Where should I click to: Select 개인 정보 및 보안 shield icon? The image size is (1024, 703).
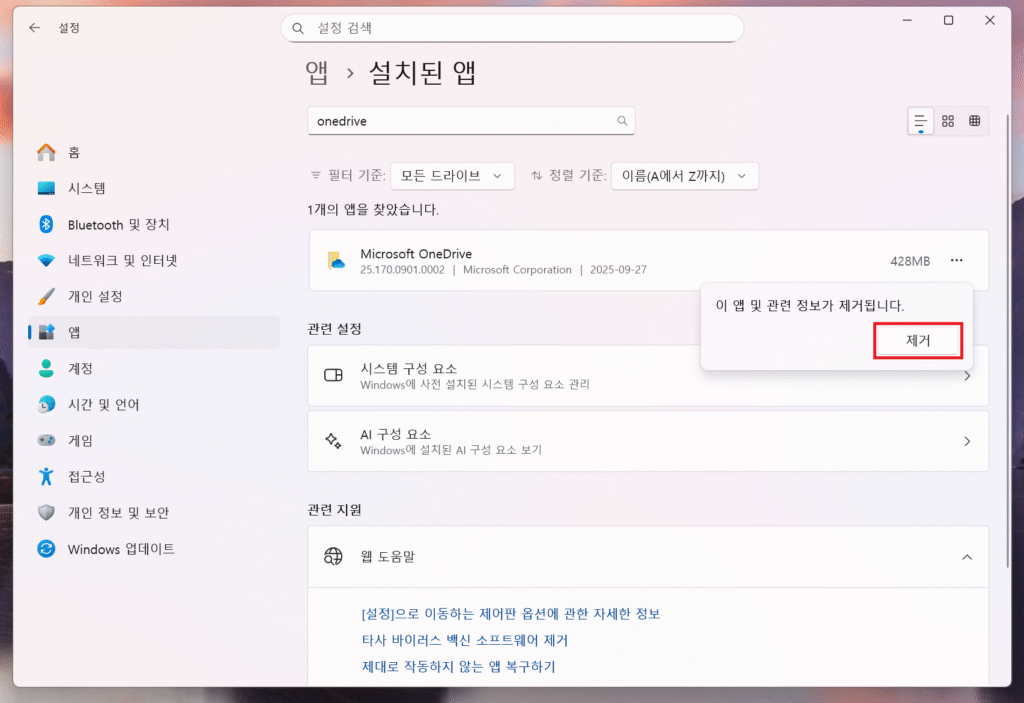click(x=46, y=512)
